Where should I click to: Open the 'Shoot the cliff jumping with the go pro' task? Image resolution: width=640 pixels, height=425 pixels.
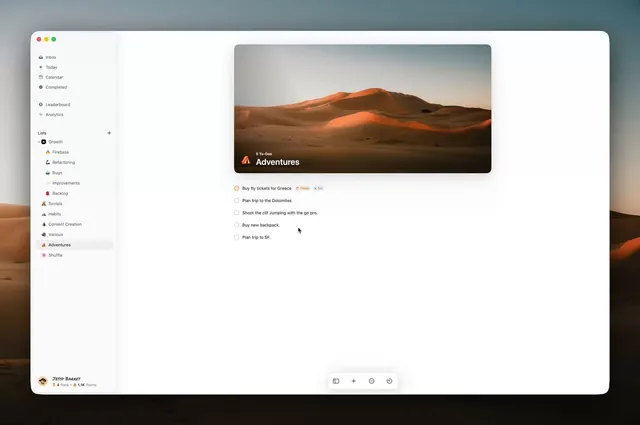280,213
